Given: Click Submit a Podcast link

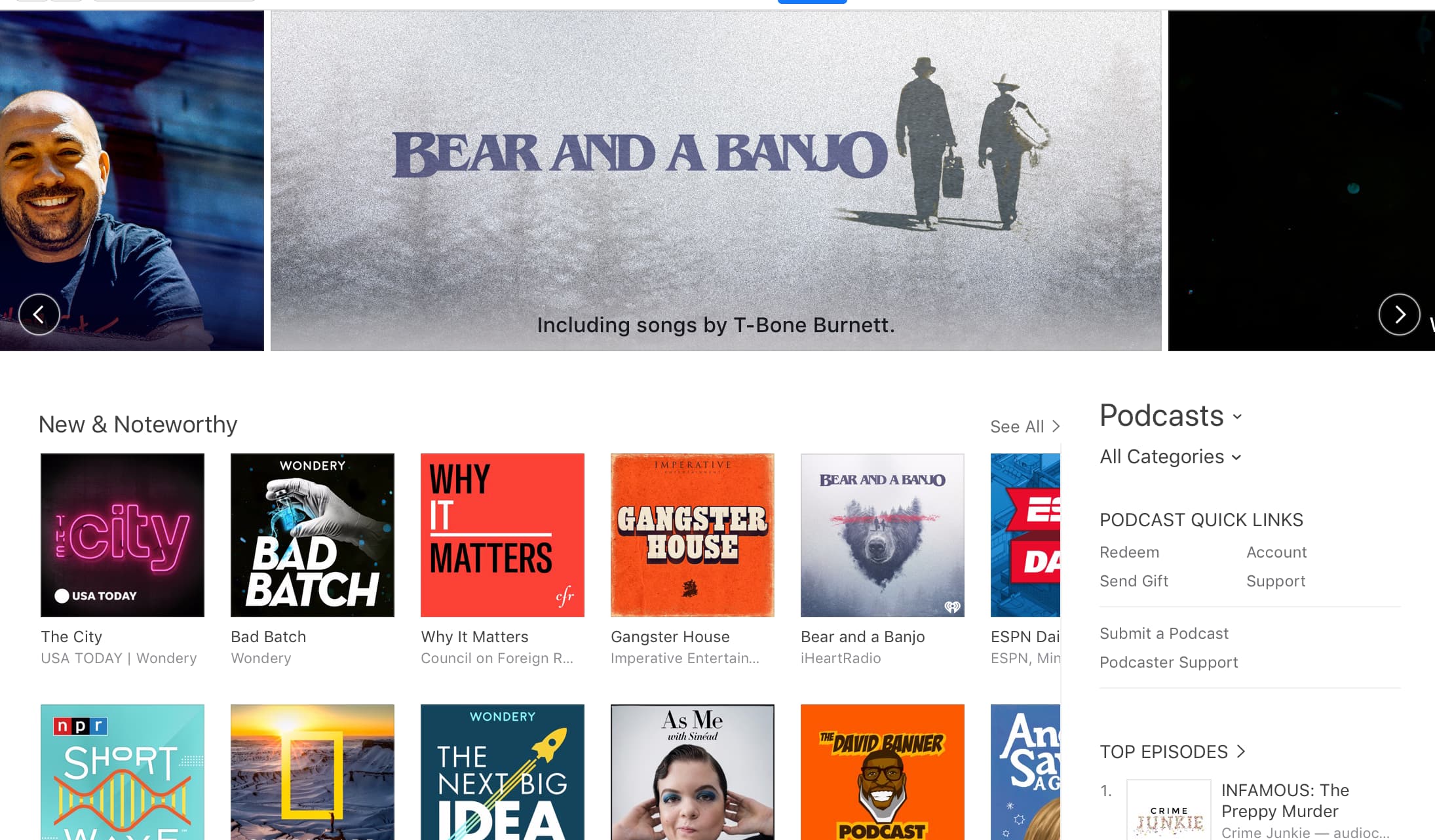Looking at the screenshot, I should pyautogui.click(x=1164, y=634).
